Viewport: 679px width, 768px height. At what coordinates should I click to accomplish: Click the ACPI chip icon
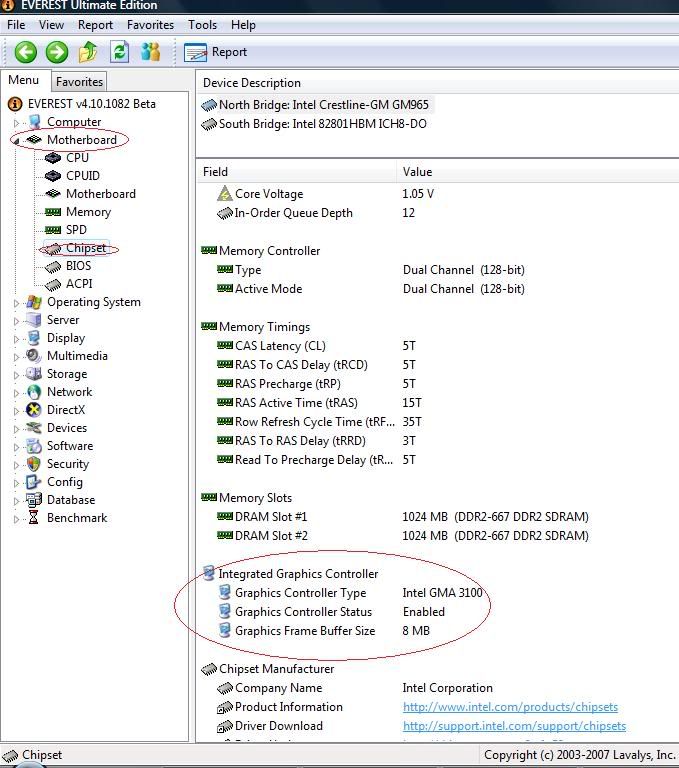click(x=53, y=285)
